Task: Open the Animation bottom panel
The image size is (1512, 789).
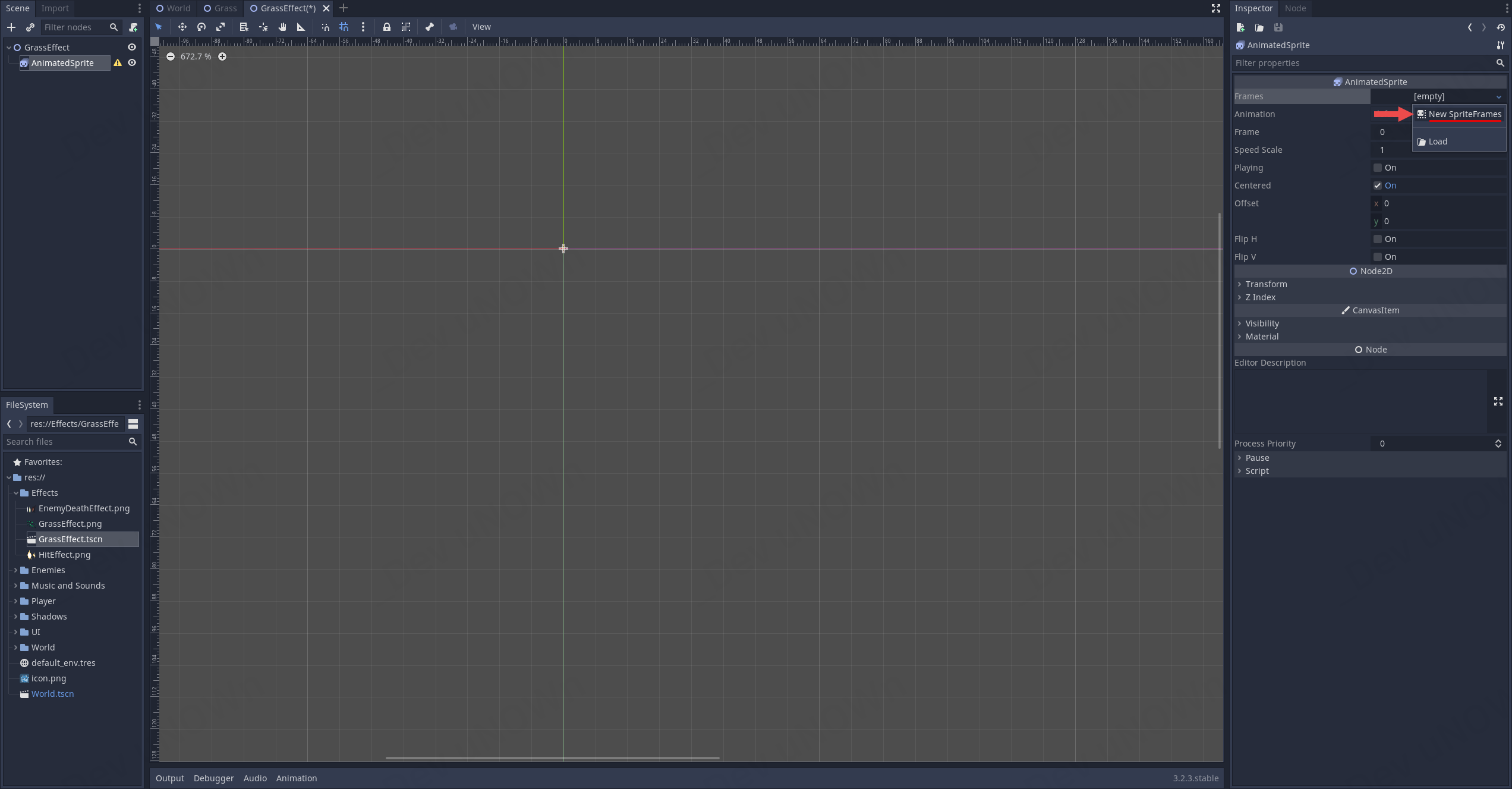Action: point(296,778)
